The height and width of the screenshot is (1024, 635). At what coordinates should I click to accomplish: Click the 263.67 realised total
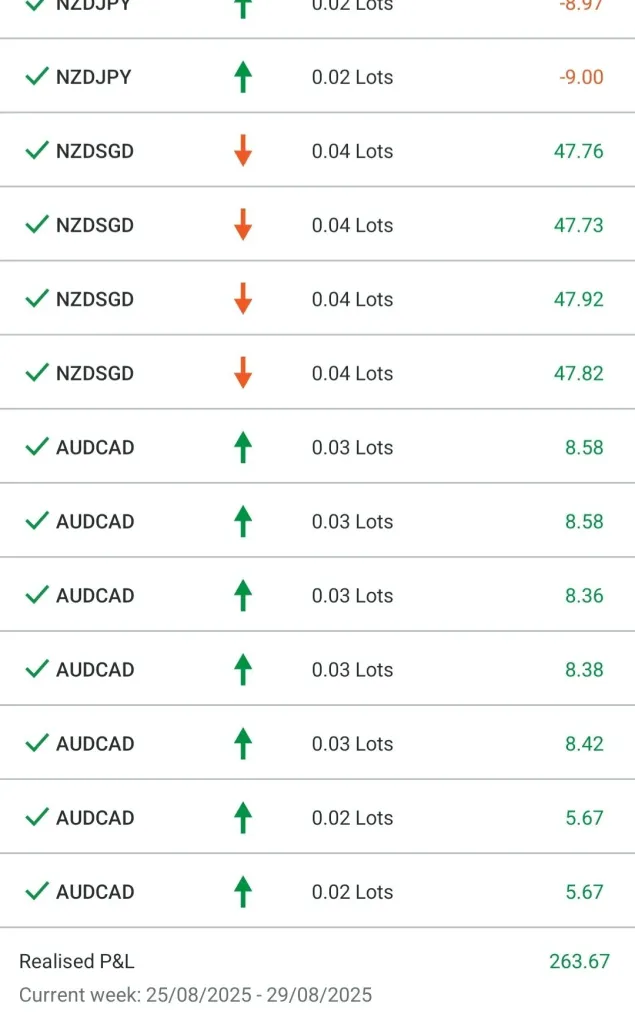click(x=579, y=962)
